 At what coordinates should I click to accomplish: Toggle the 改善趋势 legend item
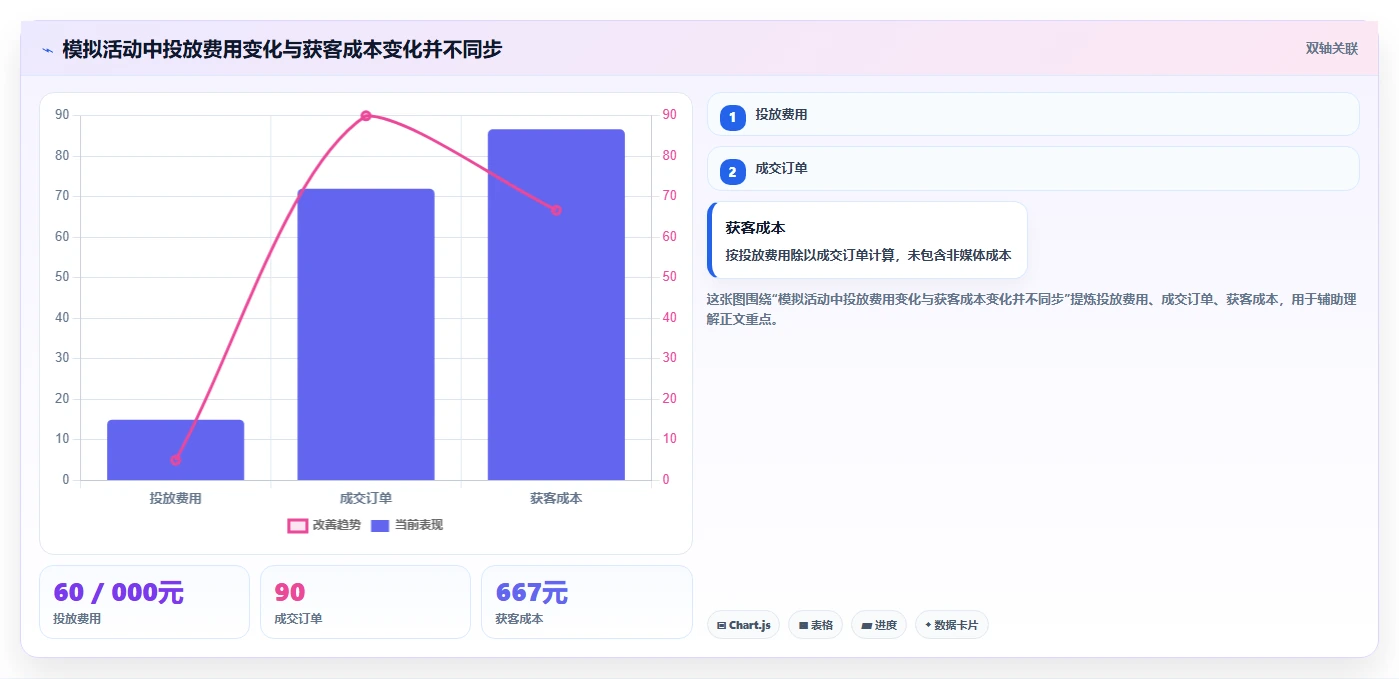[324, 525]
